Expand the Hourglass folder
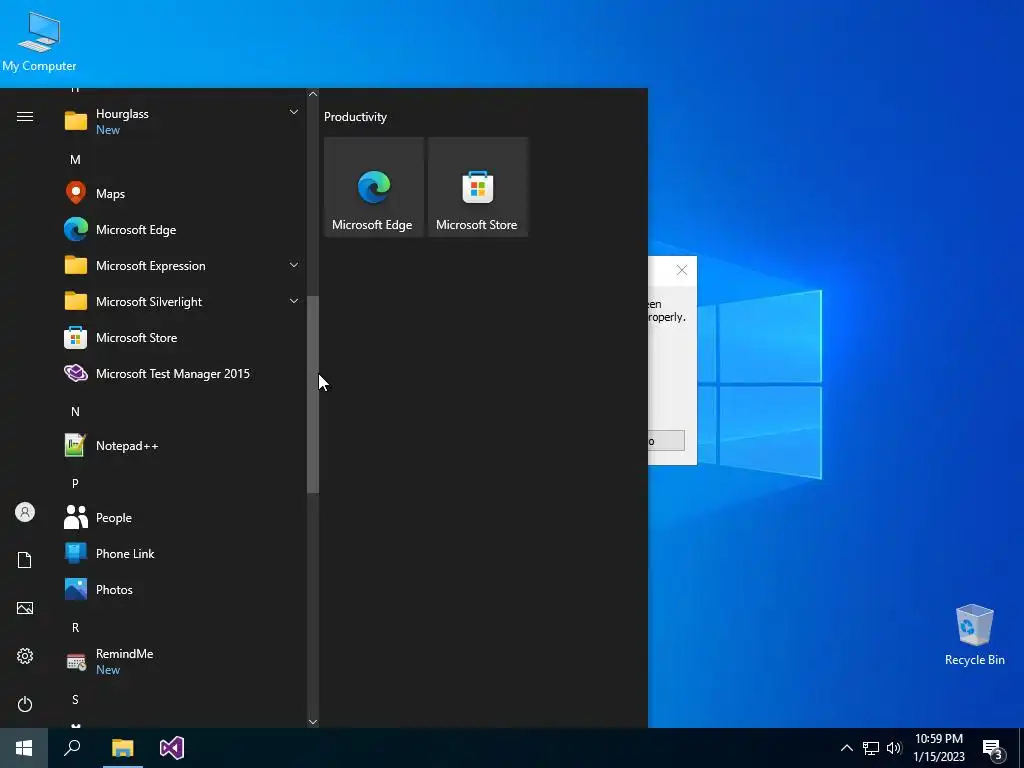1024x768 pixels. [x=182, y=121]
